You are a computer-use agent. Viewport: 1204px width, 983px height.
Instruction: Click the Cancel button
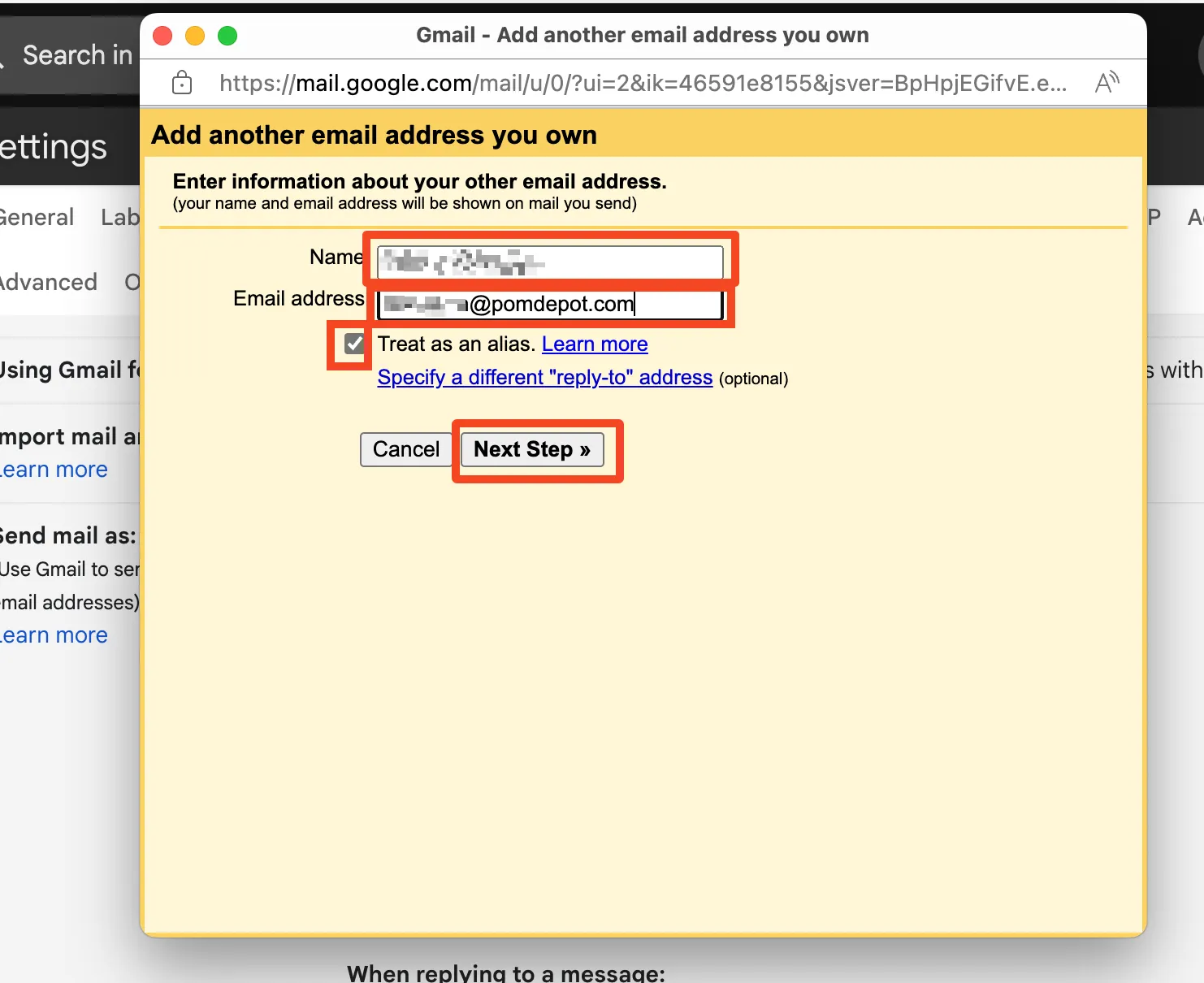[x=405, y=449]
